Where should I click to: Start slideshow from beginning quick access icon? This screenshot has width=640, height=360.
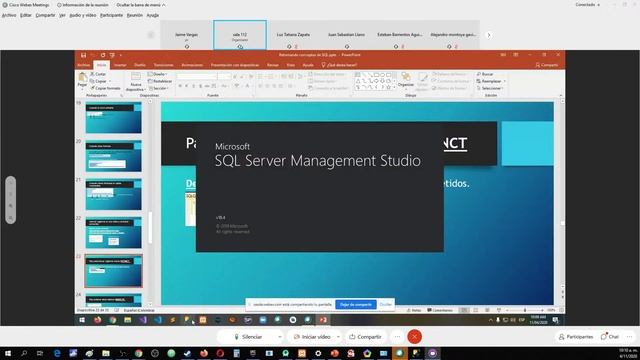(112, 55)
